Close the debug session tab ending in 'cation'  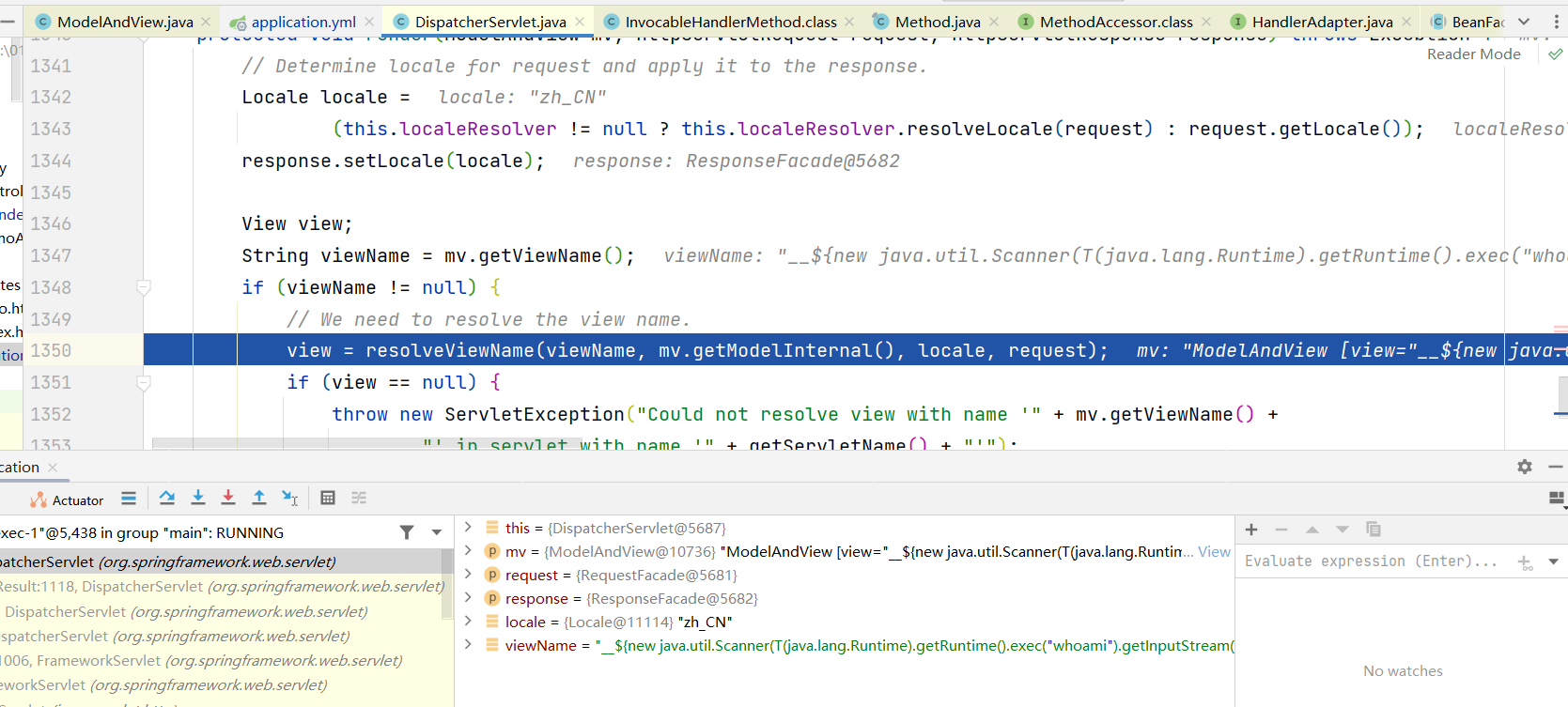[53, 468]
